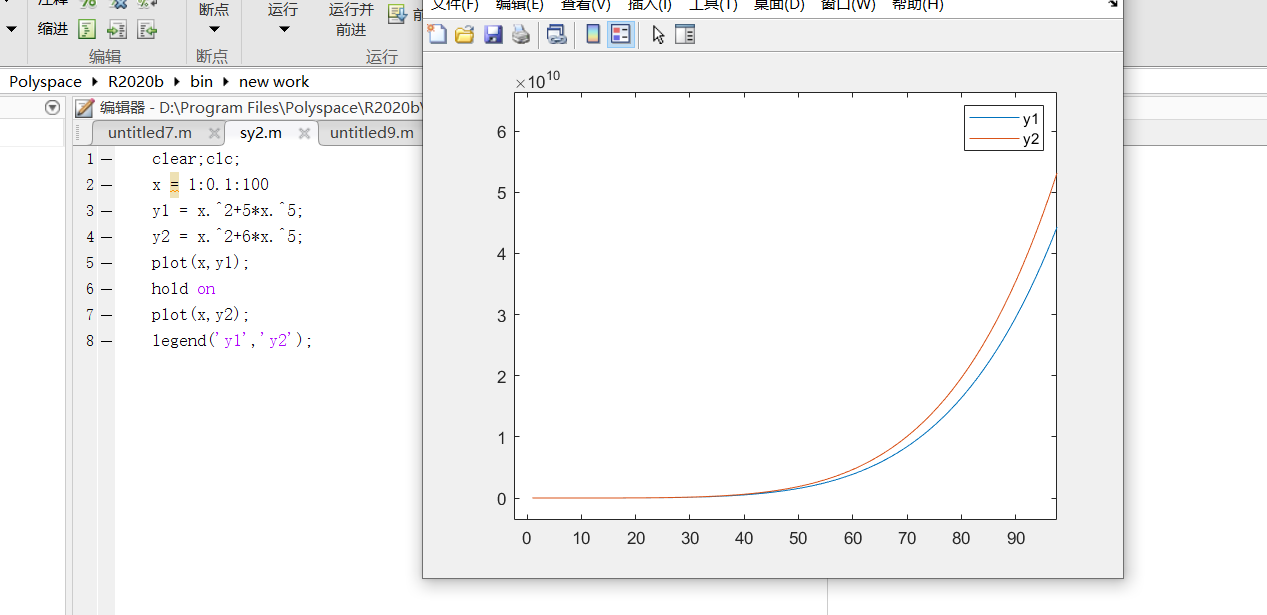Switch to the untitled9.m editor tab
The image size is (1267, 615).
coord(371,133)
